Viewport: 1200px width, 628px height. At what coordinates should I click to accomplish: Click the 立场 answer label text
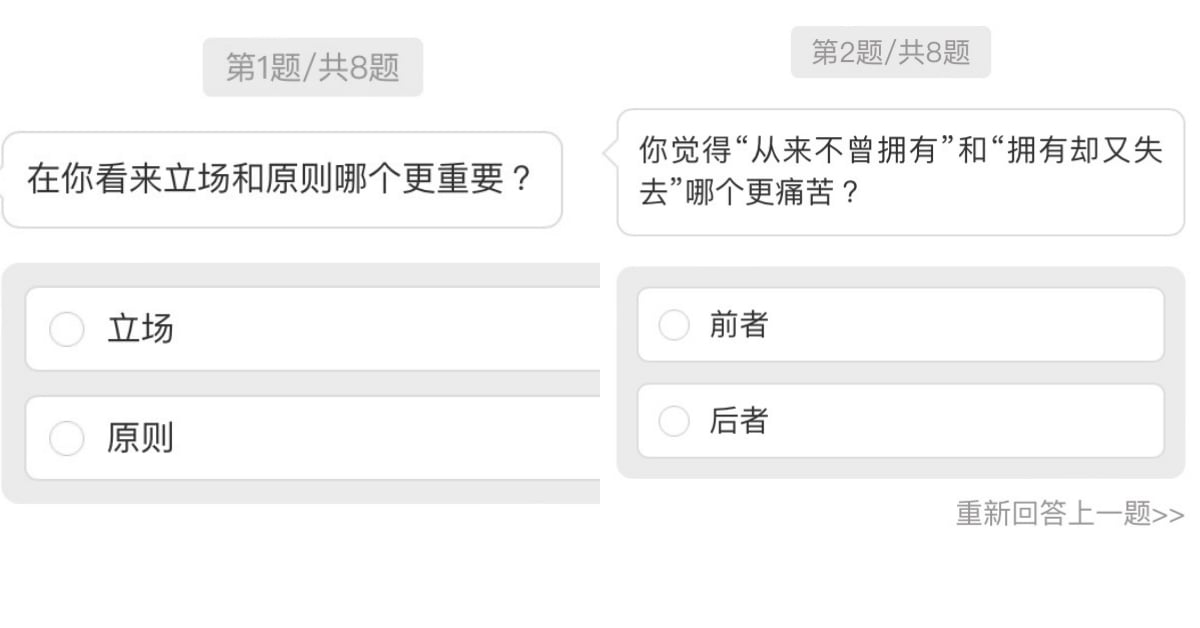pos(140,329)
